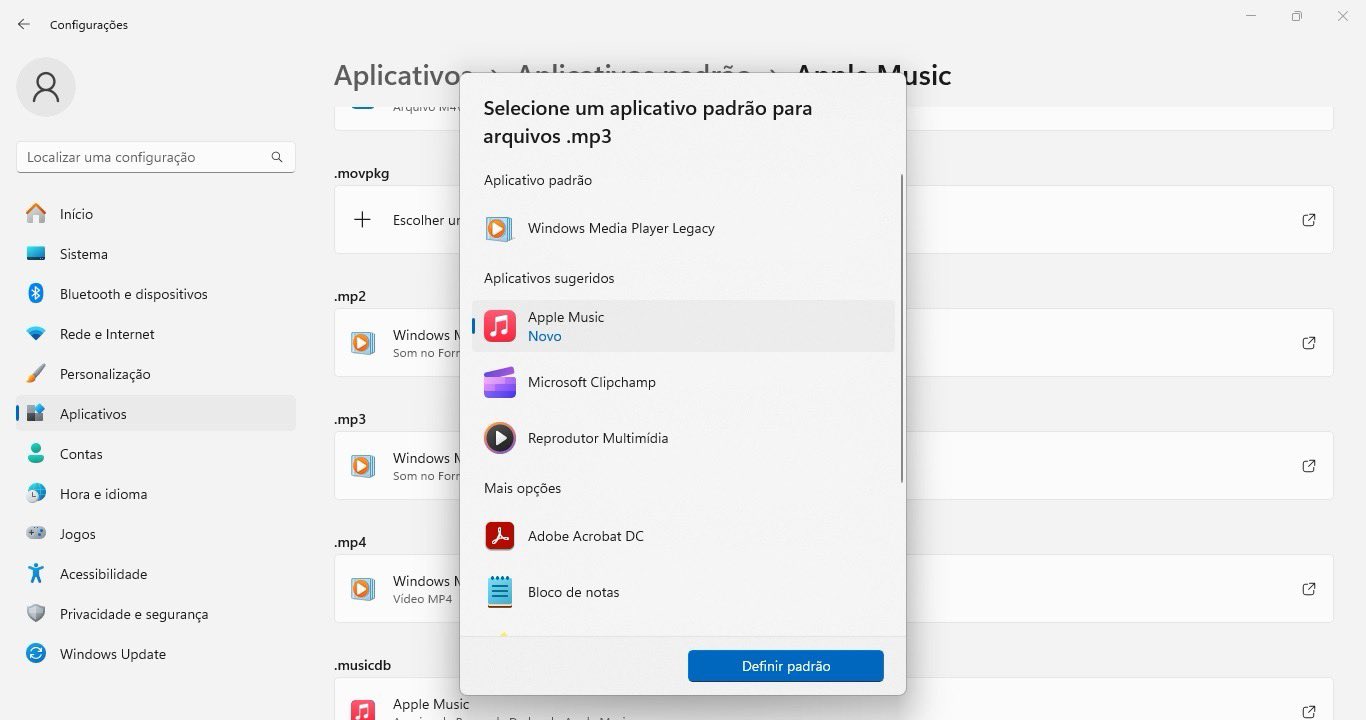Go to Sistema settings
This screenshot has width=1366, height=720.
(x=155, y=254)
